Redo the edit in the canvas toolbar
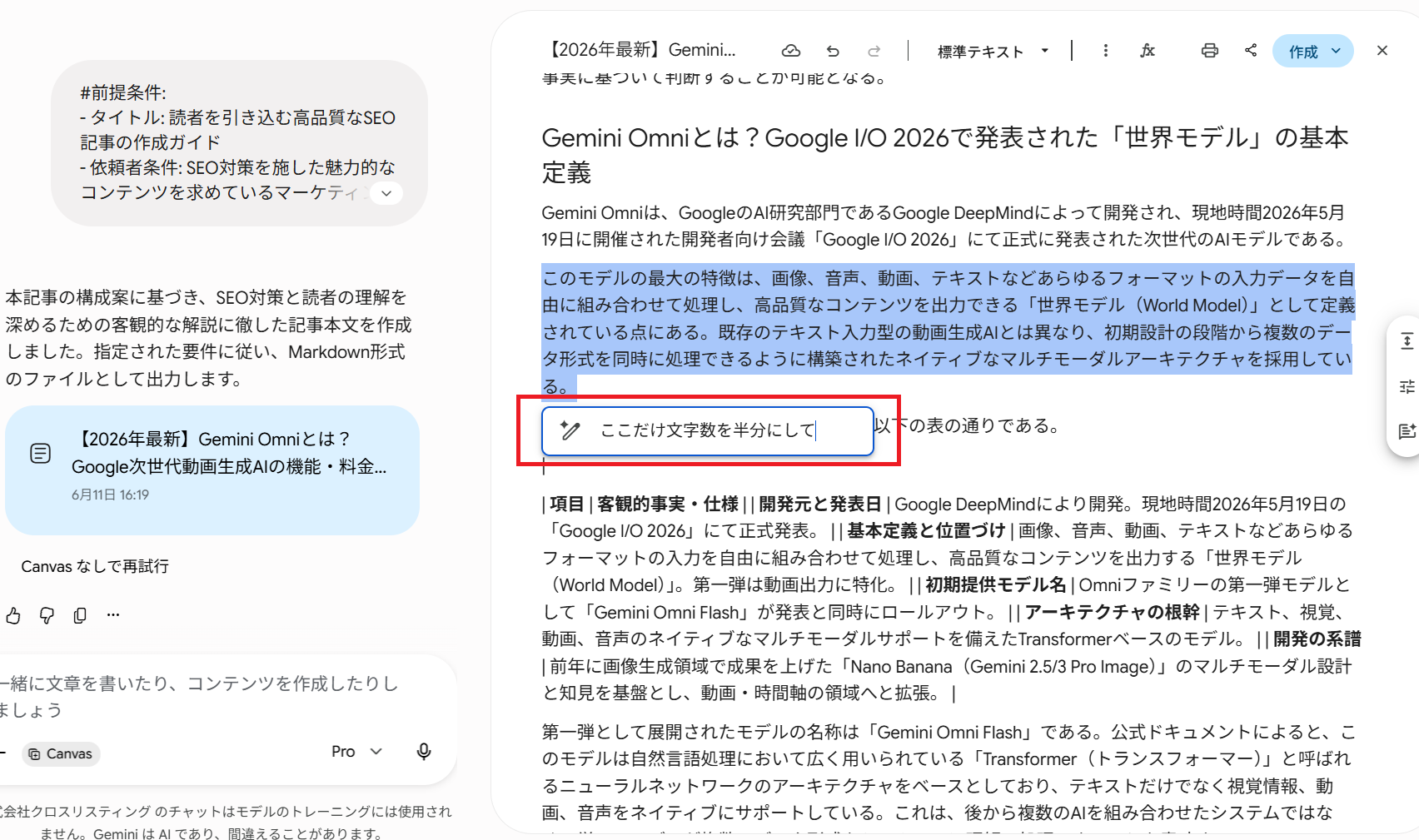The width and height of the screenshot is (1419, 840). click(x=874, y=51)
